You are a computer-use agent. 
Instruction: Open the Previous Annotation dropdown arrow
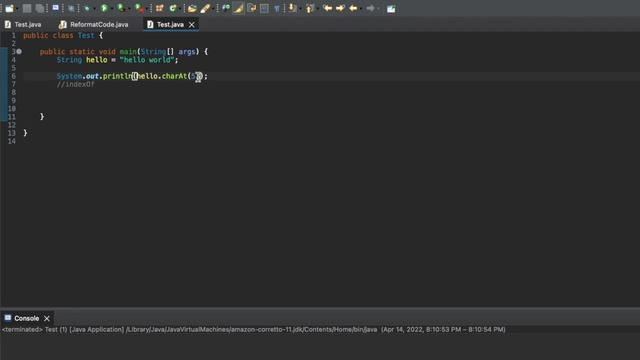(x=318, y=9)
